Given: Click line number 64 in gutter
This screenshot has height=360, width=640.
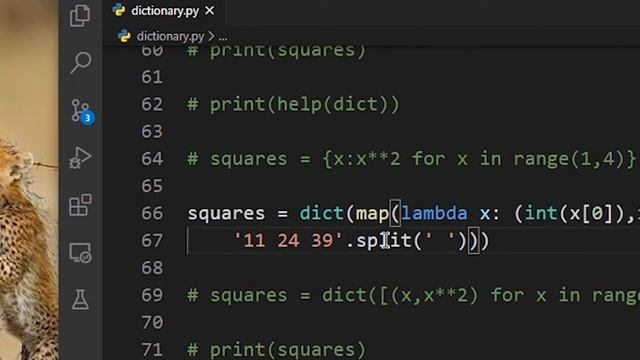Looking at the screenshot, I should click(x=152, y=159).
